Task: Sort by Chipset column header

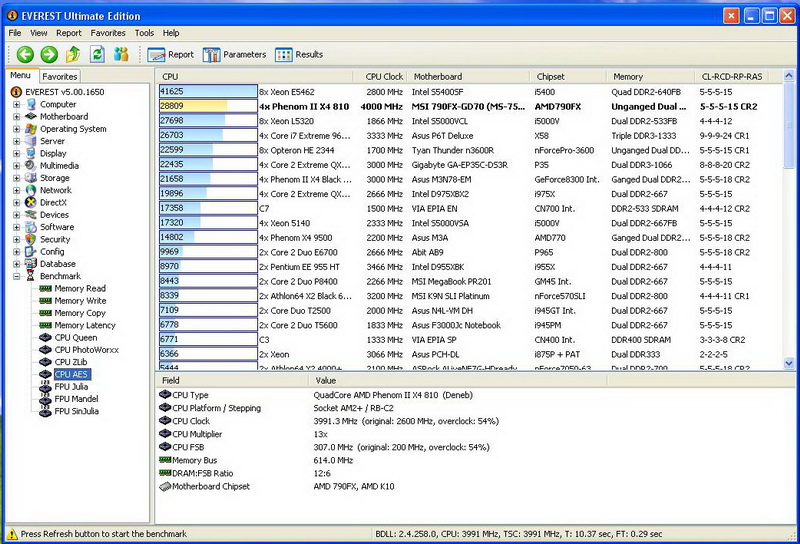Action: pos(567,77)
